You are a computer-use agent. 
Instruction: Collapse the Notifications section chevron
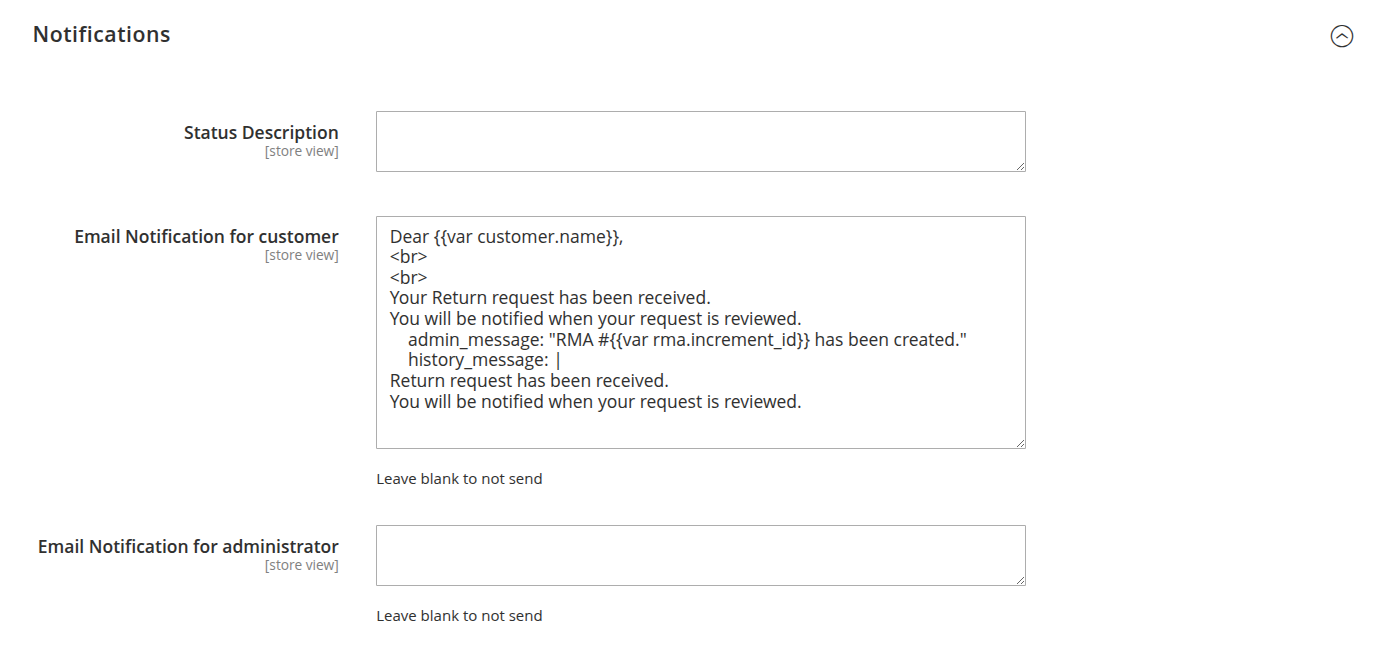pyautogui.click(x=1341, y=36)
